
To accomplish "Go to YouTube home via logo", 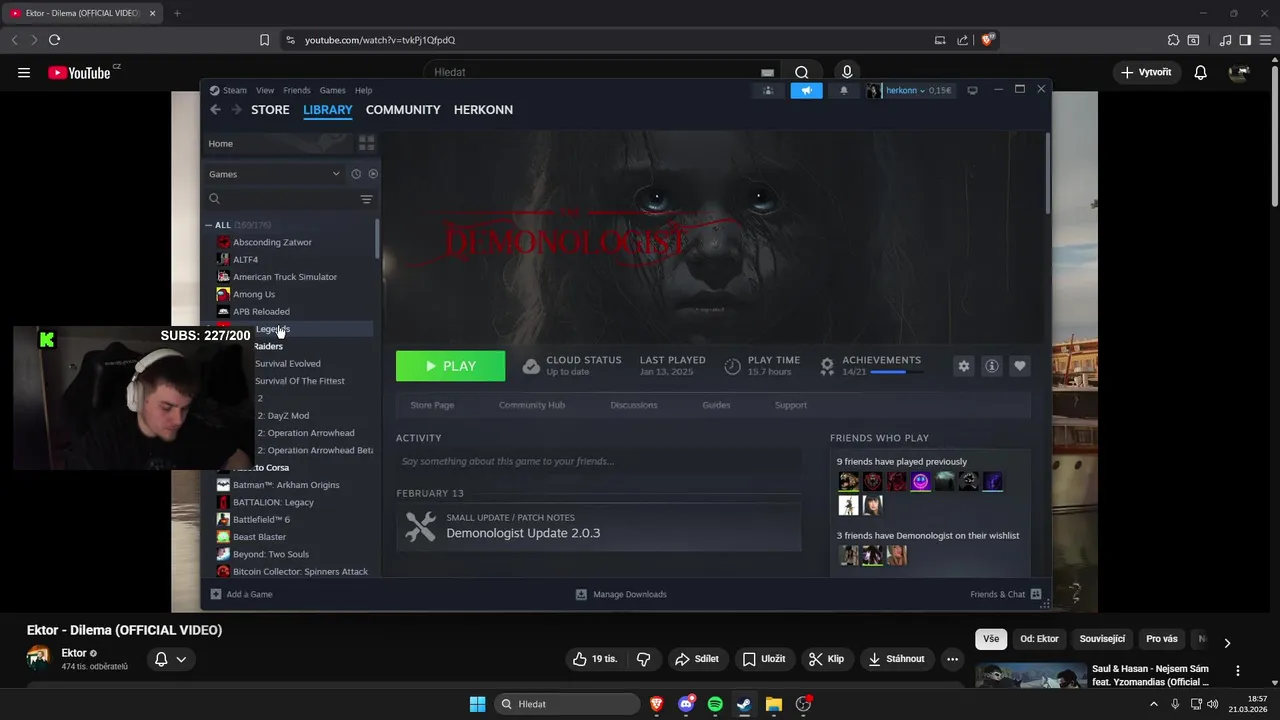I will 79,72.
